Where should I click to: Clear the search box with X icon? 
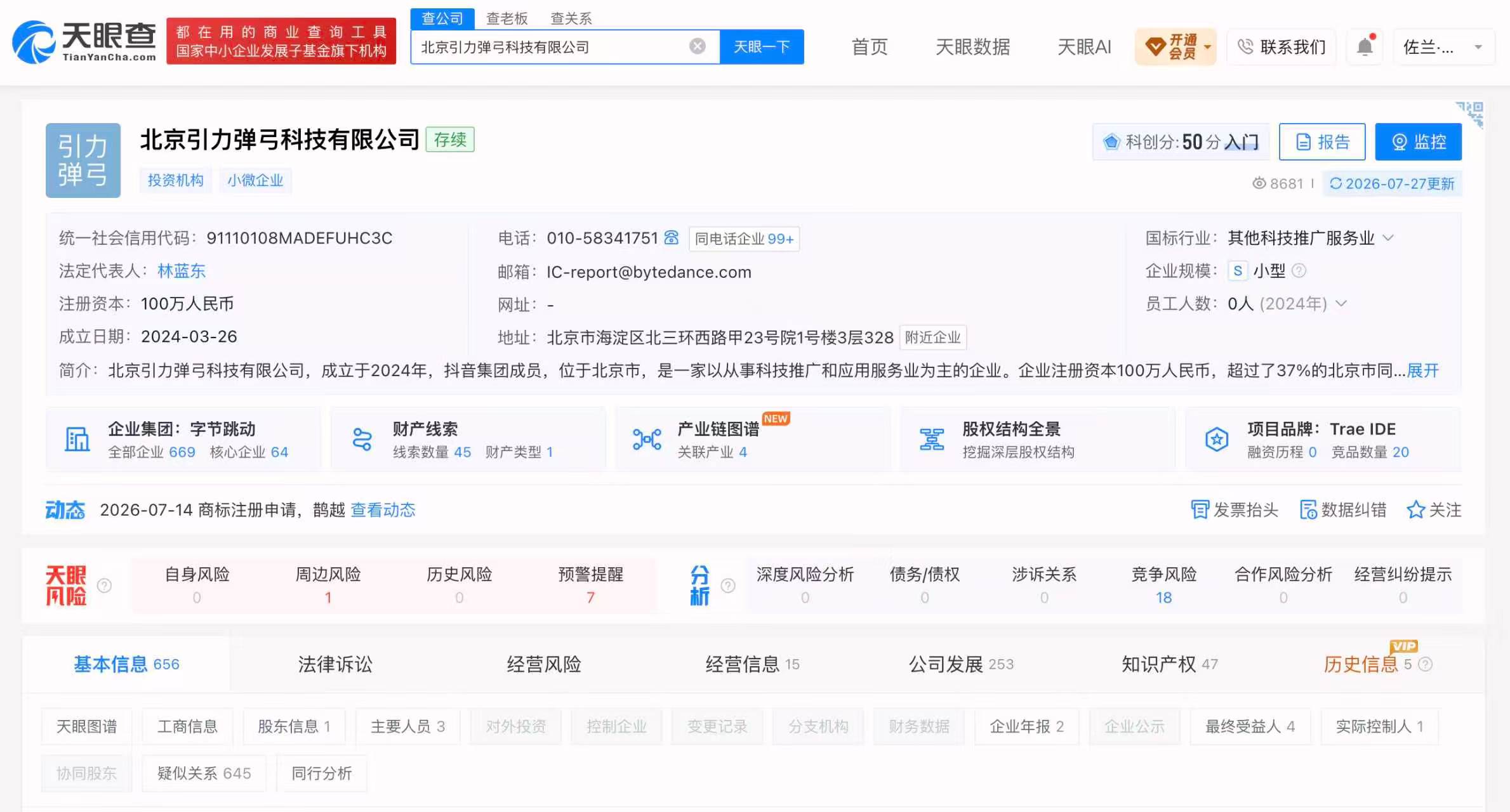[x=697, y=46]
